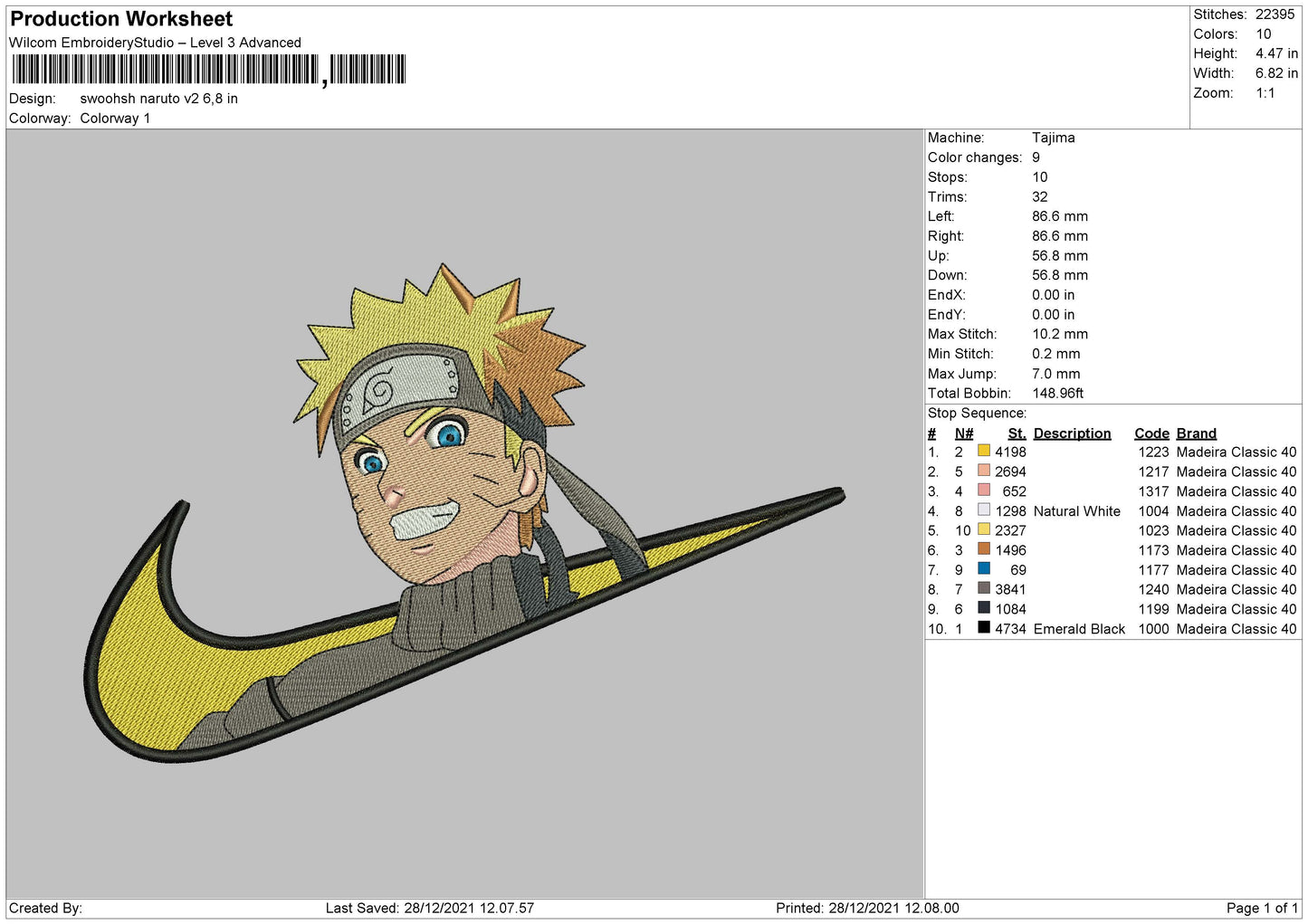This screenshot has height=924, width=1308.
Task: Click the Description column header
Action: (x=1072, y=433)
